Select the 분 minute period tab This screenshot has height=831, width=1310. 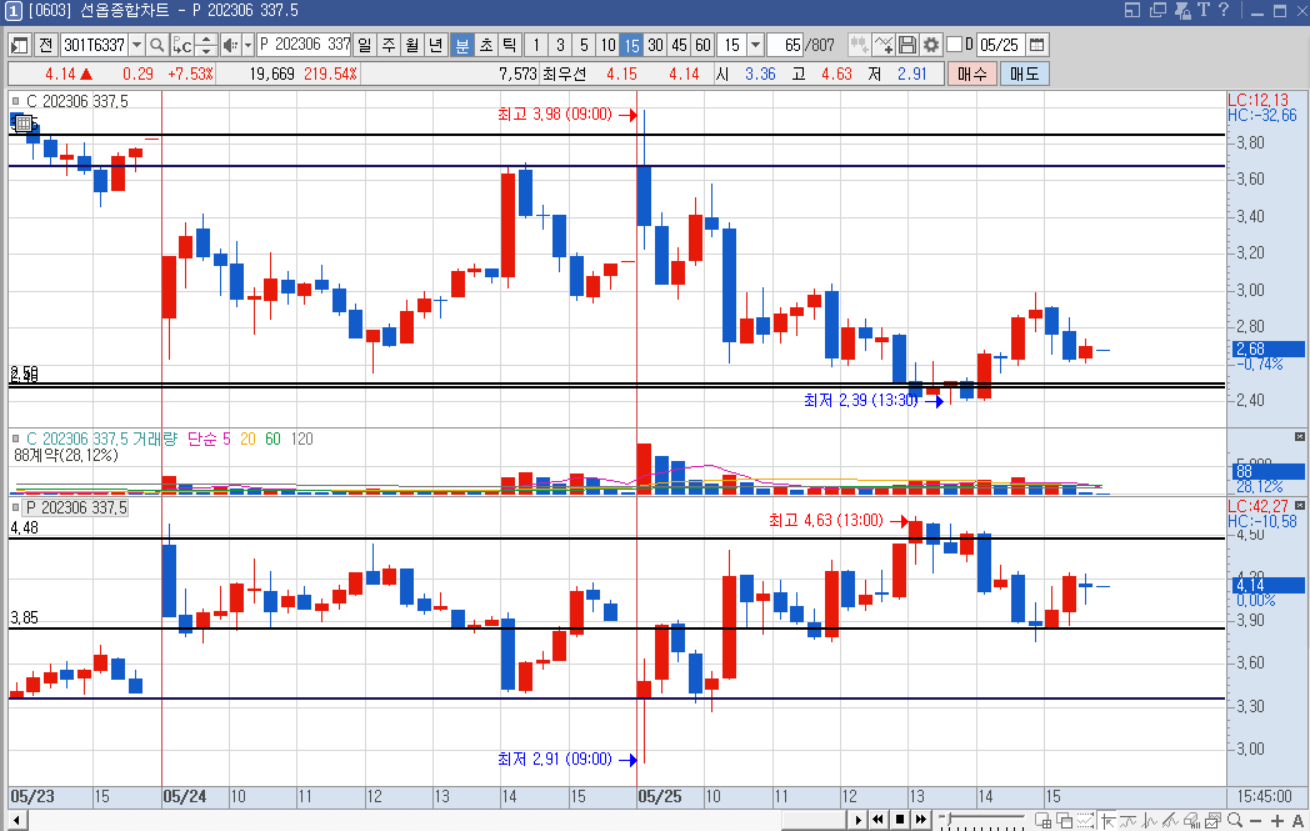click(x=461, y=45)
